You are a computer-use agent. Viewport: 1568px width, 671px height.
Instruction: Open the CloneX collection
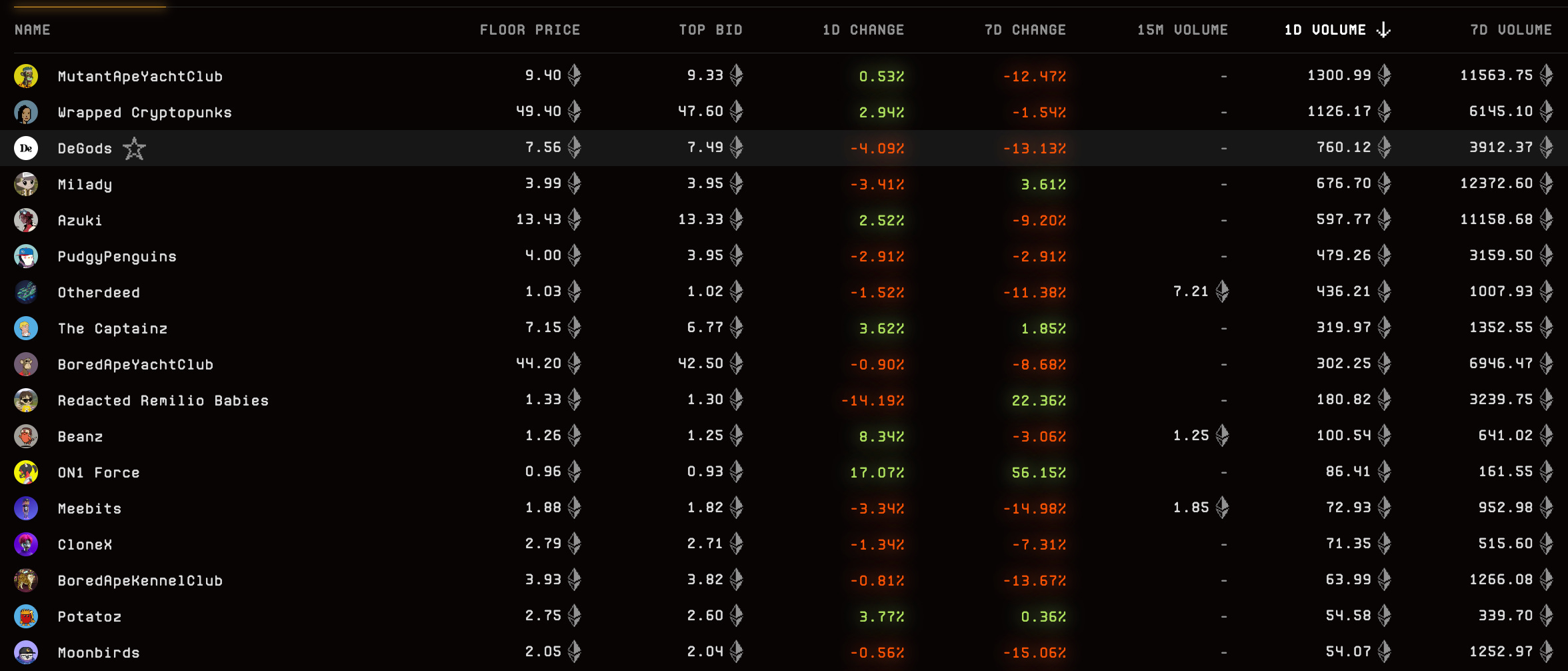(85, 545)
